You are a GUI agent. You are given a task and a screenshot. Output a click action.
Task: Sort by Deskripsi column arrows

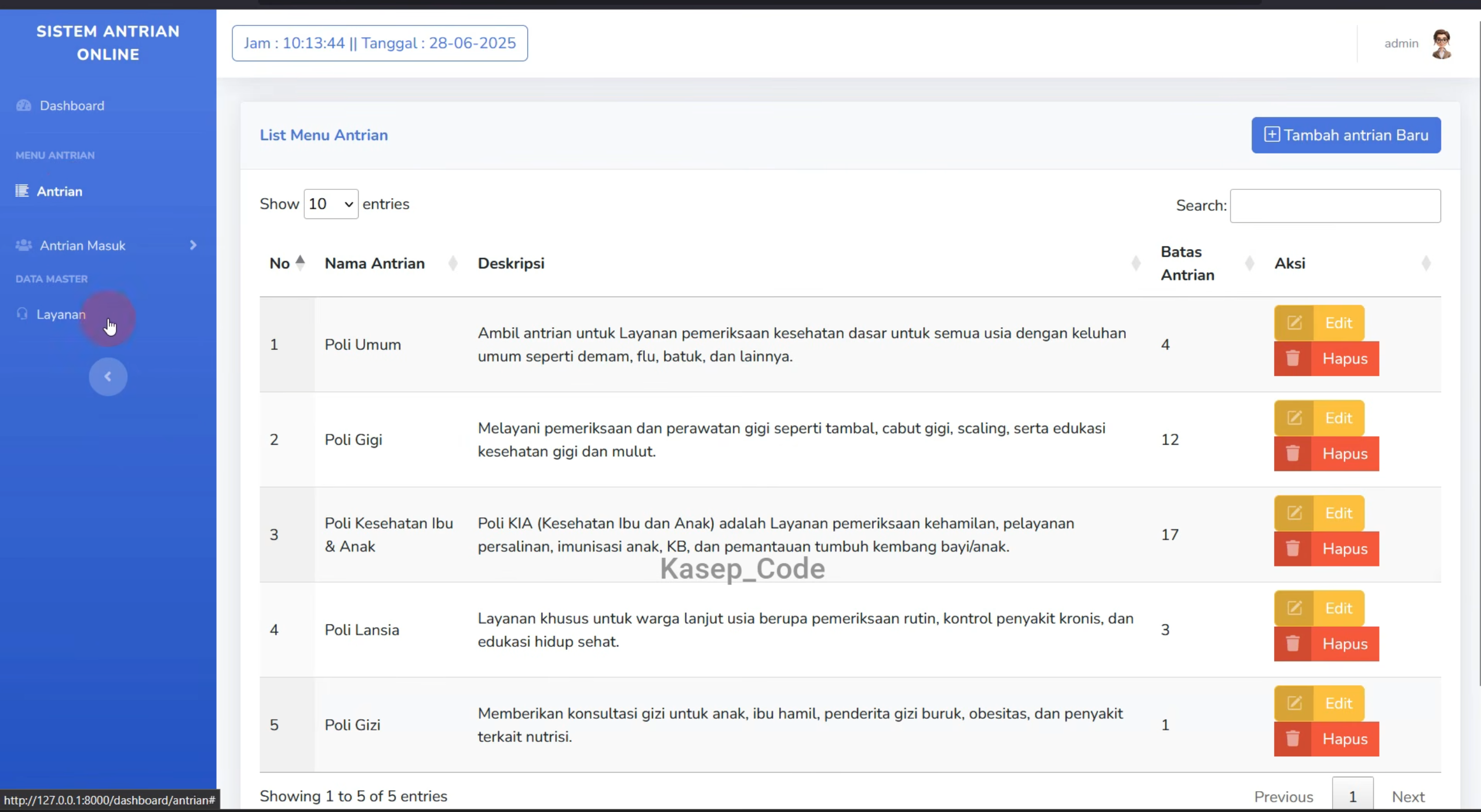tap(1136, 264)
